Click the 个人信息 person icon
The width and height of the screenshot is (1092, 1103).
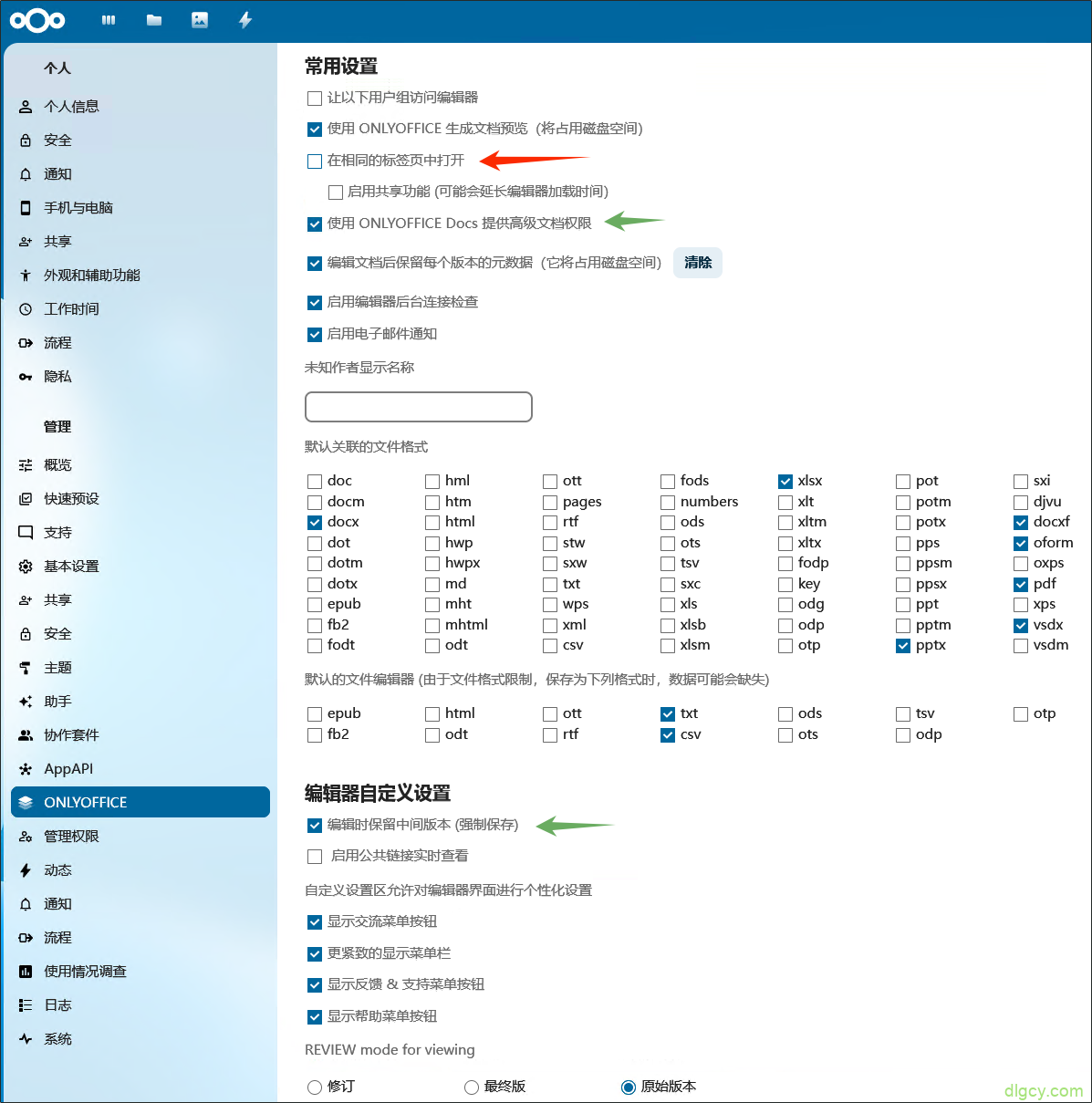(x=26, y=107)
